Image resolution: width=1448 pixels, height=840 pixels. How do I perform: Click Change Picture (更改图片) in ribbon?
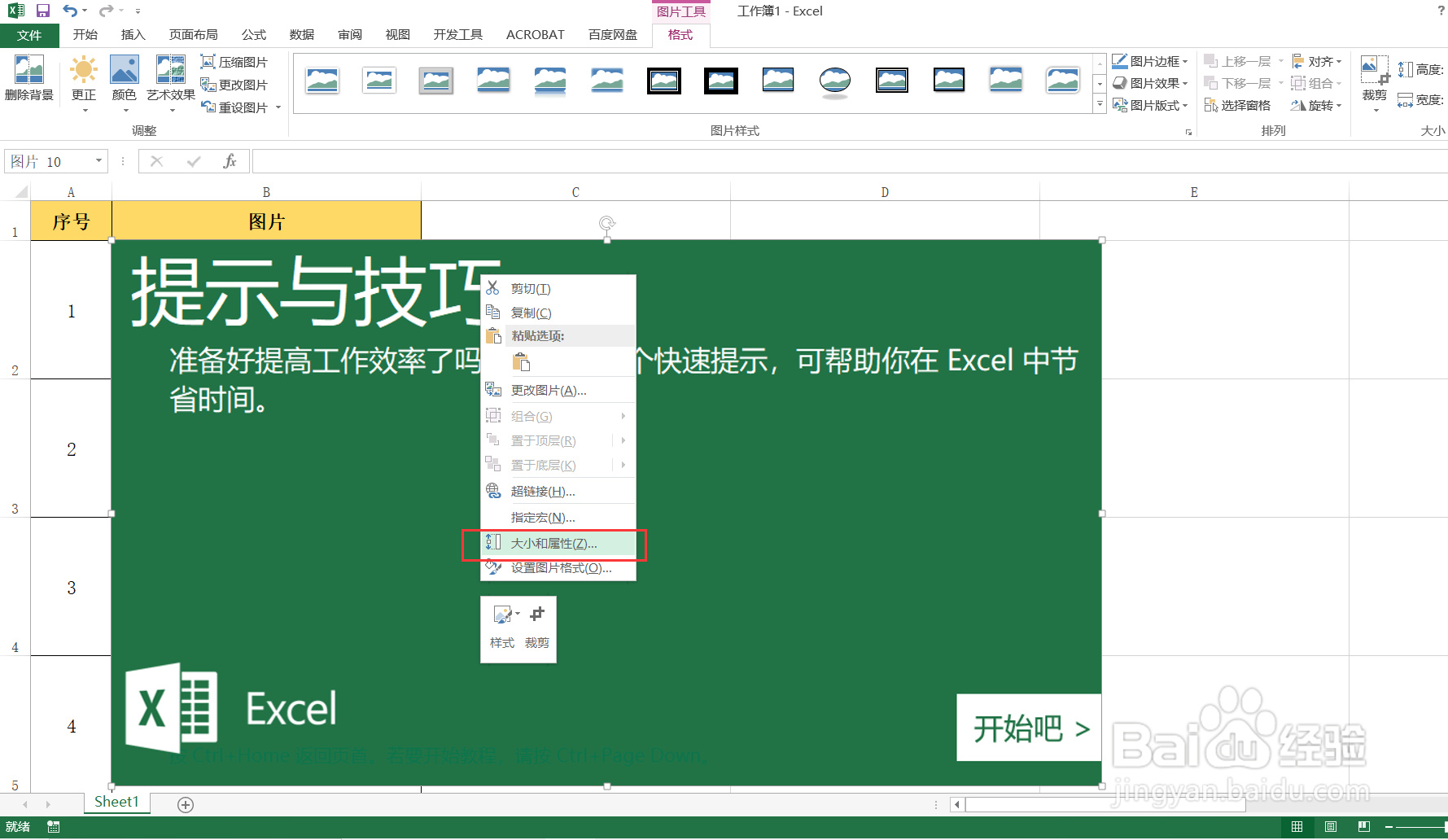click(234, 85)
